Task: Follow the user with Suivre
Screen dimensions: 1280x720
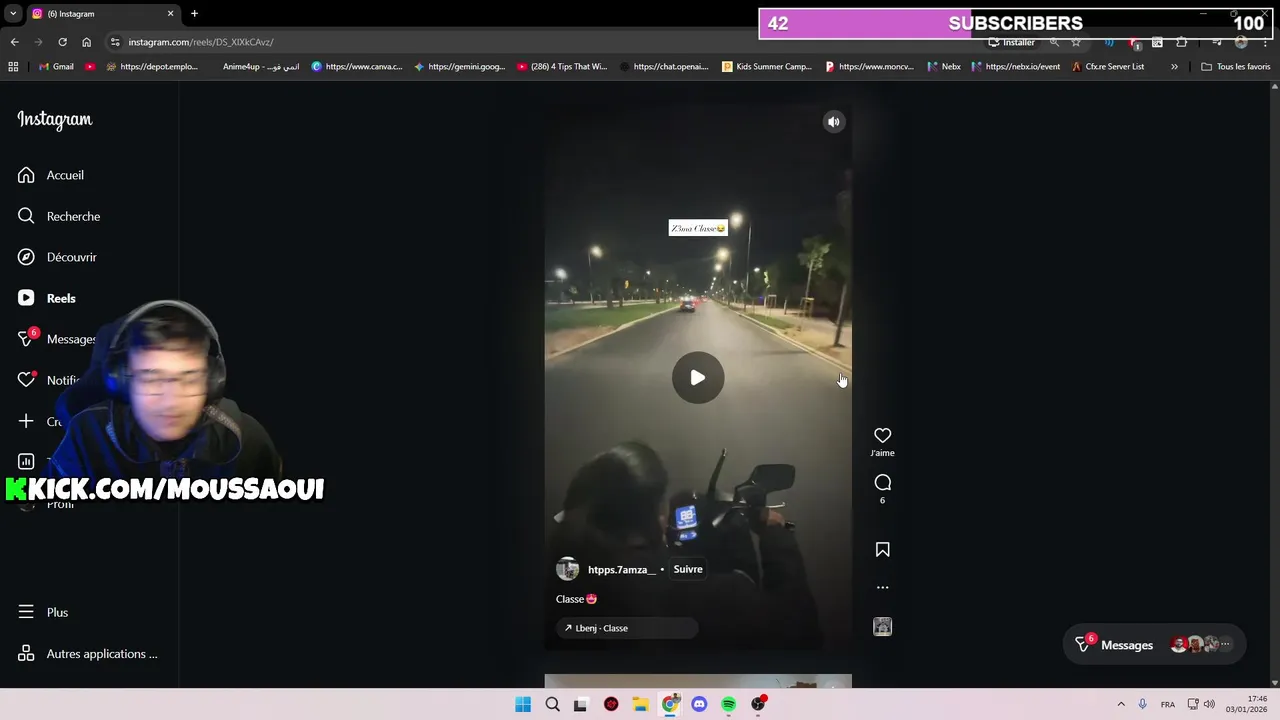Action: 688,569
